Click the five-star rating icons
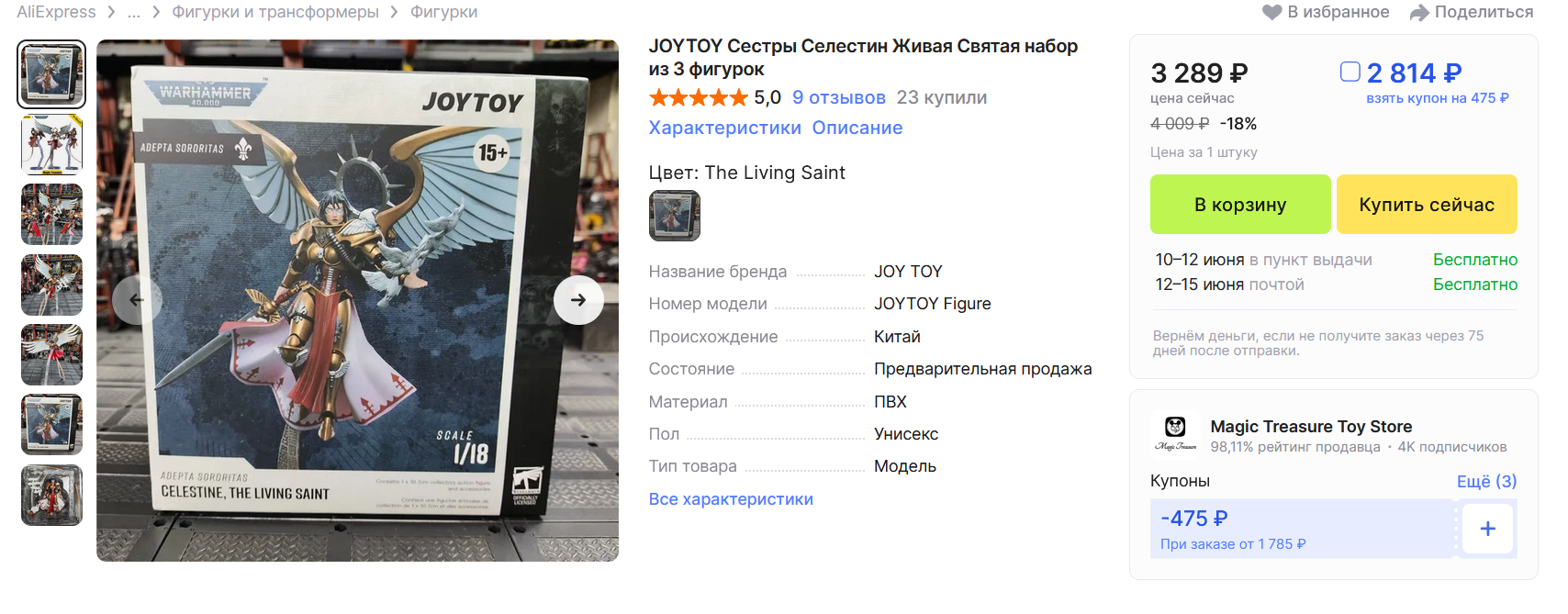 pos(699,97)
